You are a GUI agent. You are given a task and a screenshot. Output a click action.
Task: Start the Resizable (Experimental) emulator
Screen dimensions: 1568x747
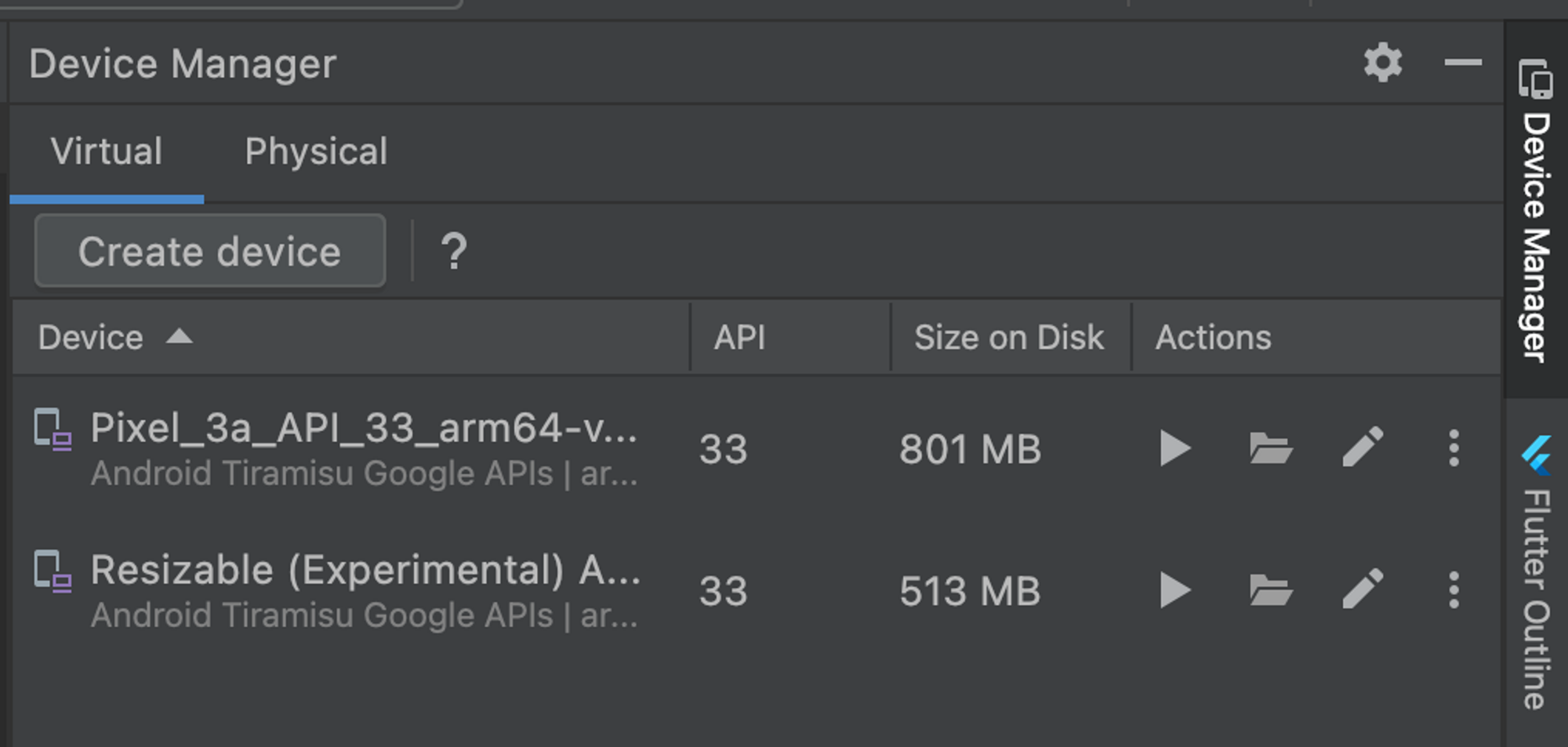click(x=1174, y=590)
